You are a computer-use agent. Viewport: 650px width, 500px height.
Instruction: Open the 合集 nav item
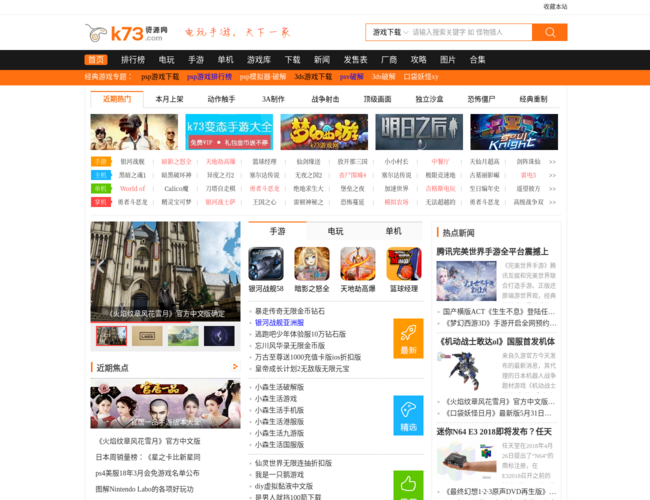click(477, 60)
